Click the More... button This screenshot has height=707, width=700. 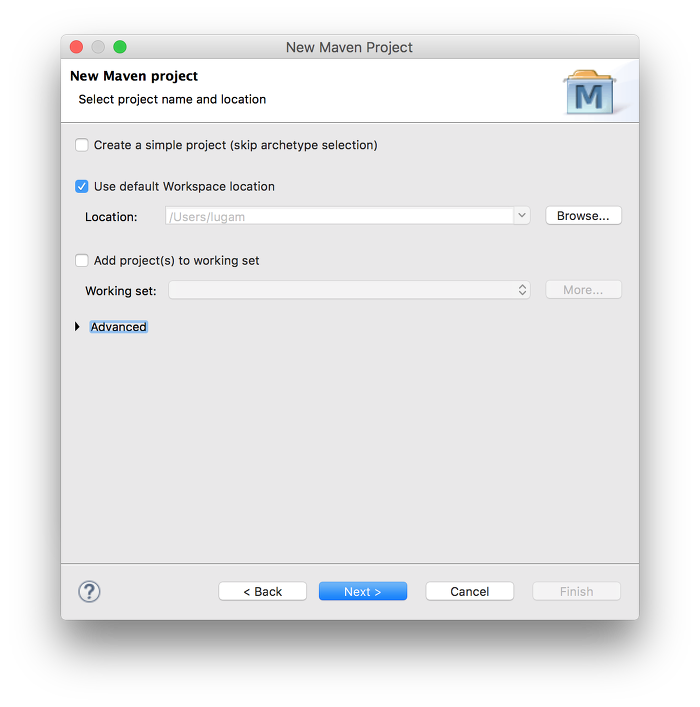tap(583, 289)
